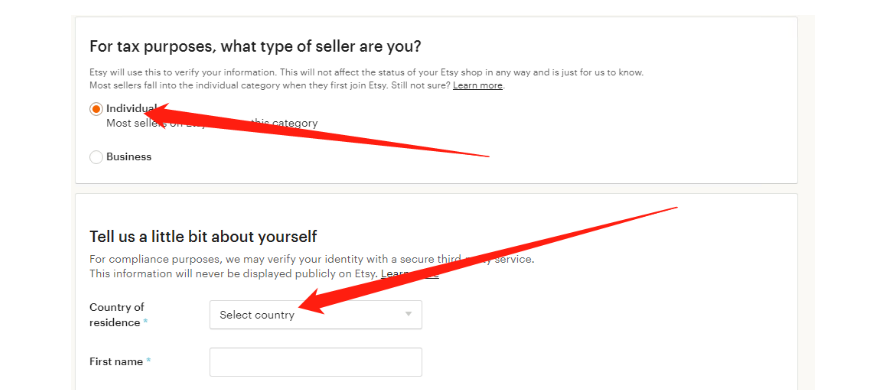Image resolution: width=880 pixels, height=390 pixels.
Task: Open Learn more link under compliance notice
Action: tap(410, 274)
